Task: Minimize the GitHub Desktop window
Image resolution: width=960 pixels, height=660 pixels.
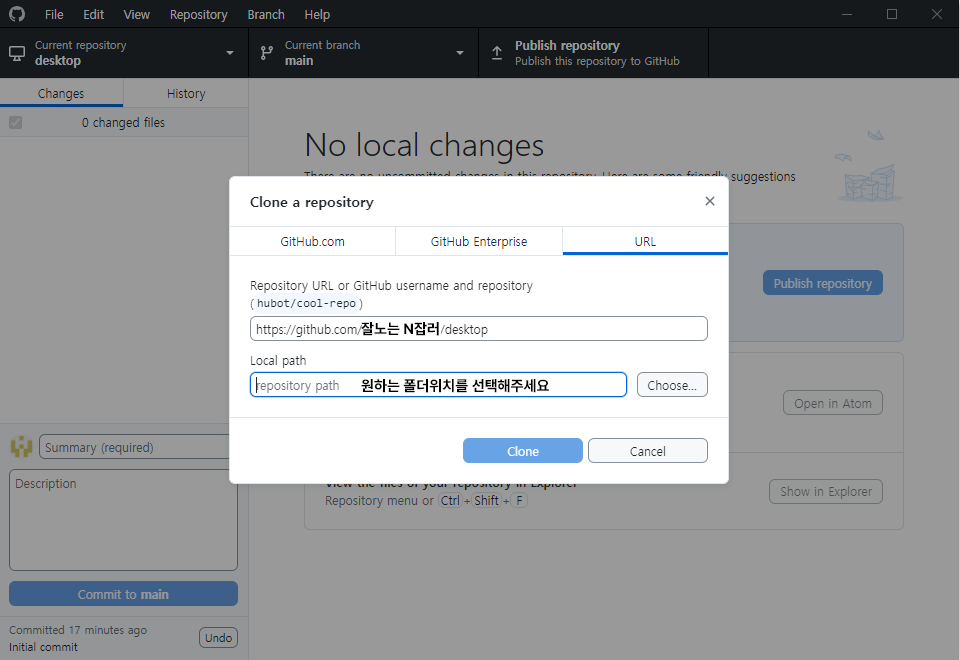Action: click(x=847, y=14)
